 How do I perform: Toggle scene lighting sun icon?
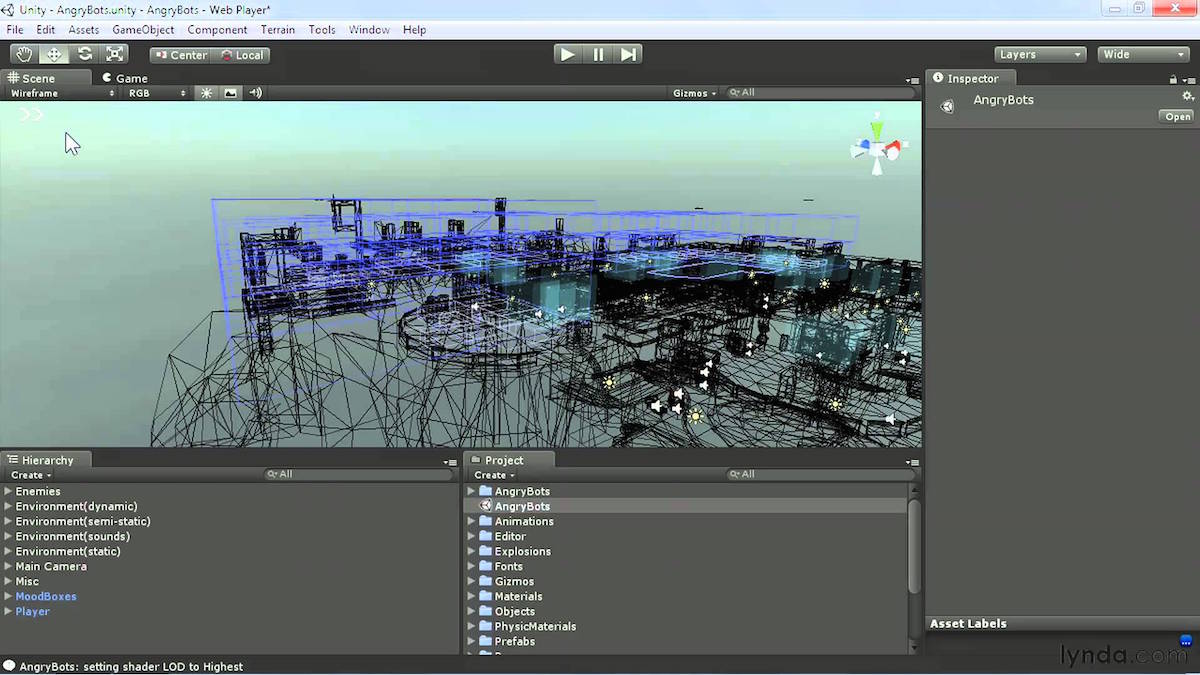pyautogui.click(x=207, y=93)
